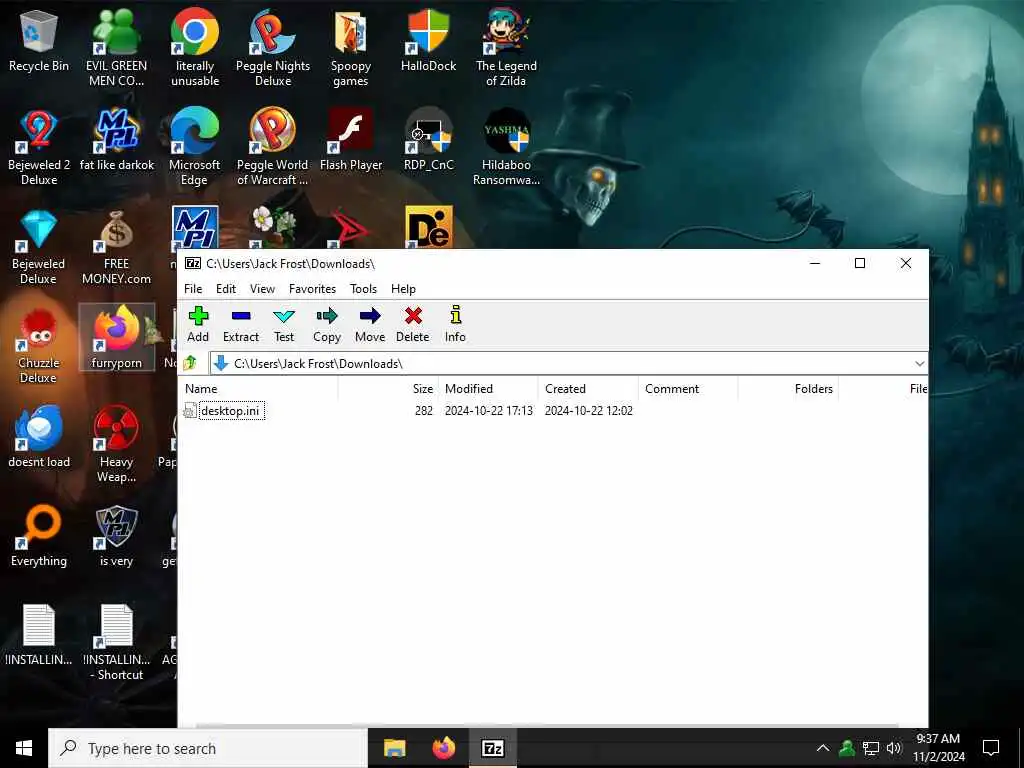This screenshot has height=768, width=1024.
Task: Sort by the Size column header
Action: (x=389, y=389)
